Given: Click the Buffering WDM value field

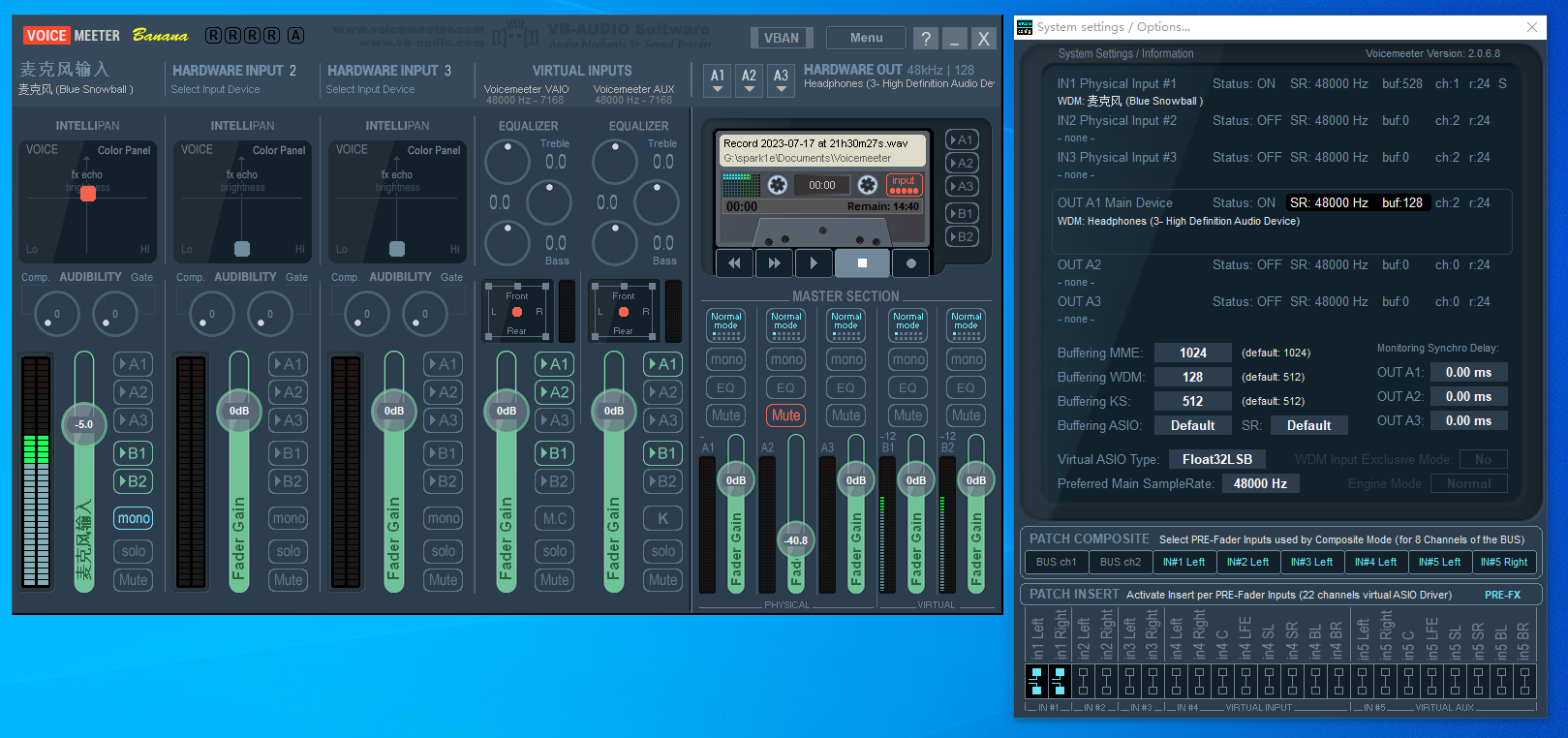Looking at the screenshot, I should (x=1192, y=377).
